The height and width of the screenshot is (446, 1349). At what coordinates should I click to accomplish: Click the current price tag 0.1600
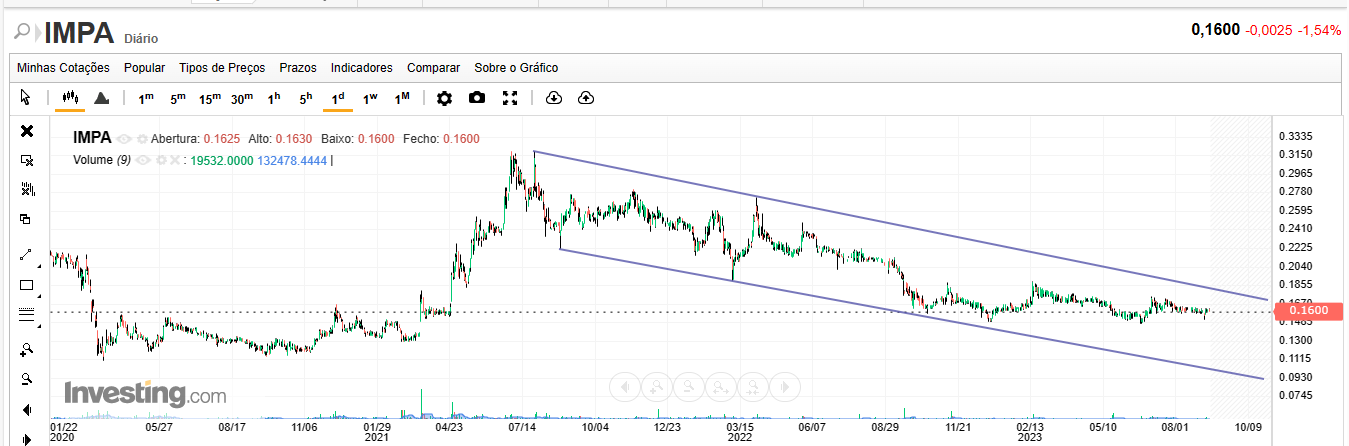(x=1309, y=312)
